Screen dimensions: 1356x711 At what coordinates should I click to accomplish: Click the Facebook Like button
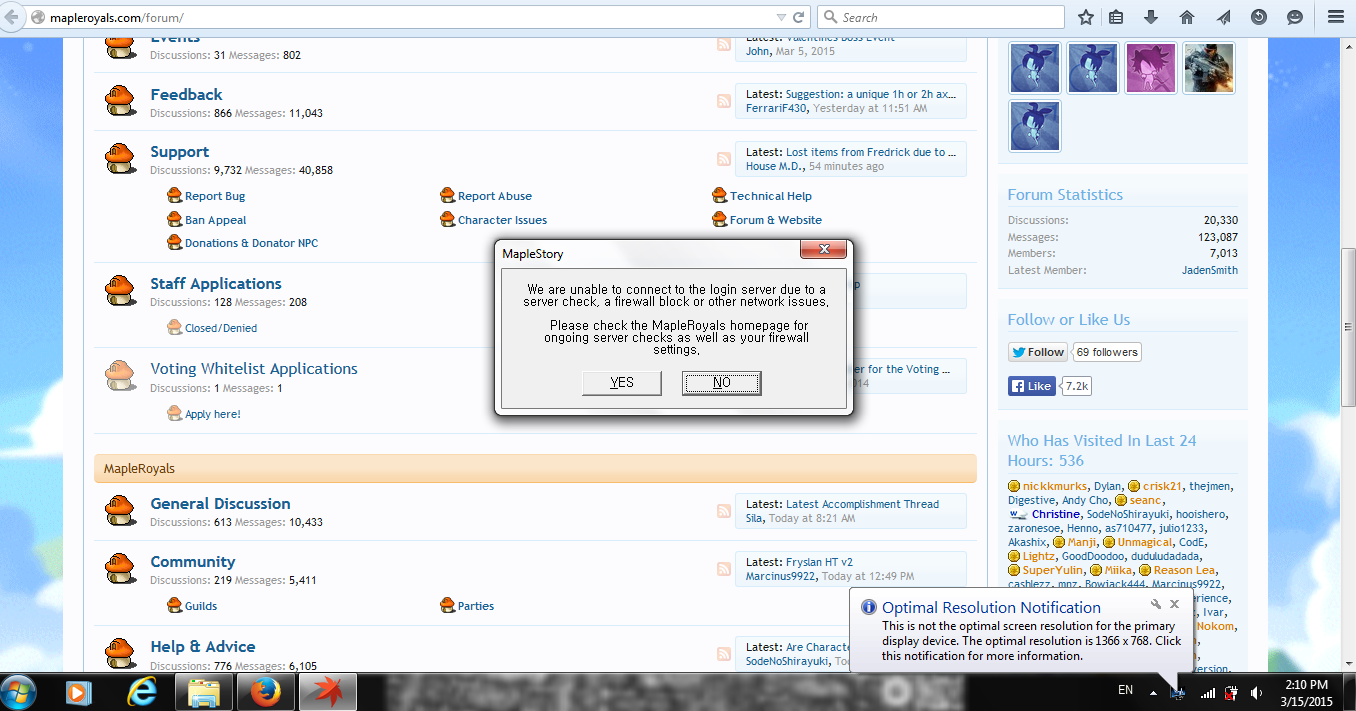(x=1031, y=386)
